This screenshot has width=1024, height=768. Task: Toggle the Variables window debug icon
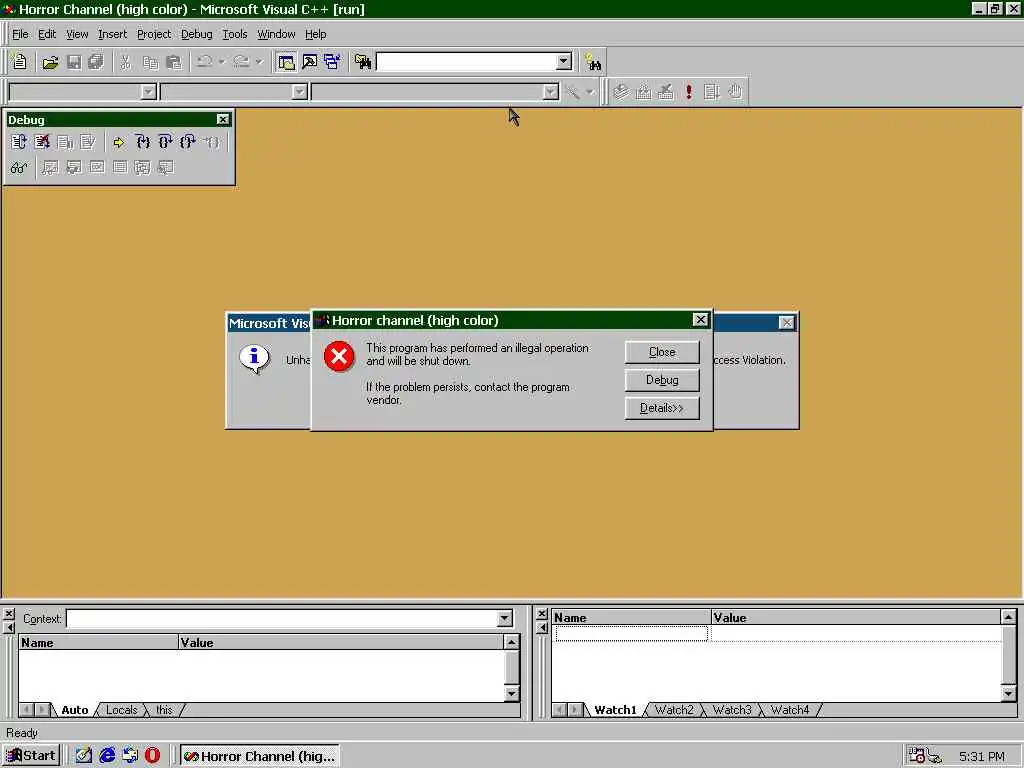click(74, 168)
